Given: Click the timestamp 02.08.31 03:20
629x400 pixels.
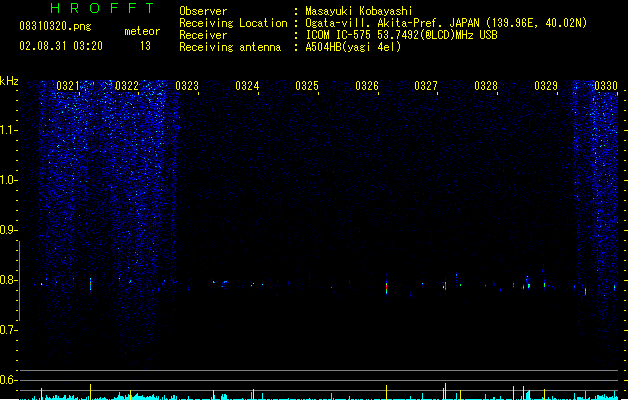Looking at the screenshot, I should pyautogui.click(x=61, y=46).
